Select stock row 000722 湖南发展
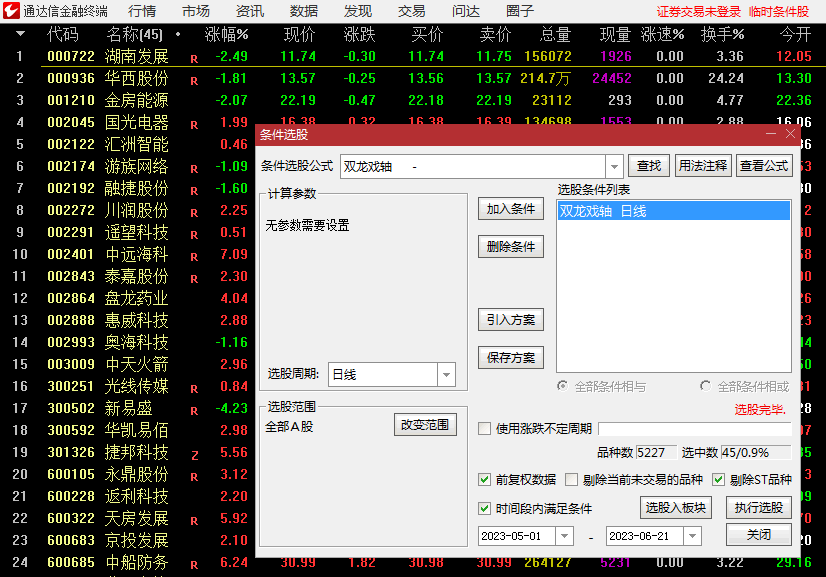 coord(412,56)
